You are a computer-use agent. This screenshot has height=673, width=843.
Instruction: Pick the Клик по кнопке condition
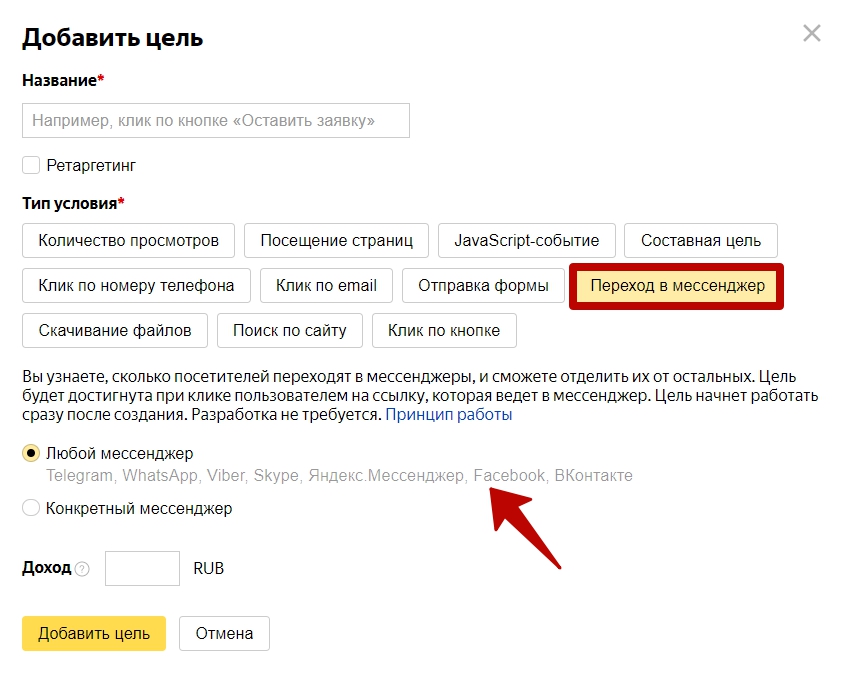tap(444, 331)
